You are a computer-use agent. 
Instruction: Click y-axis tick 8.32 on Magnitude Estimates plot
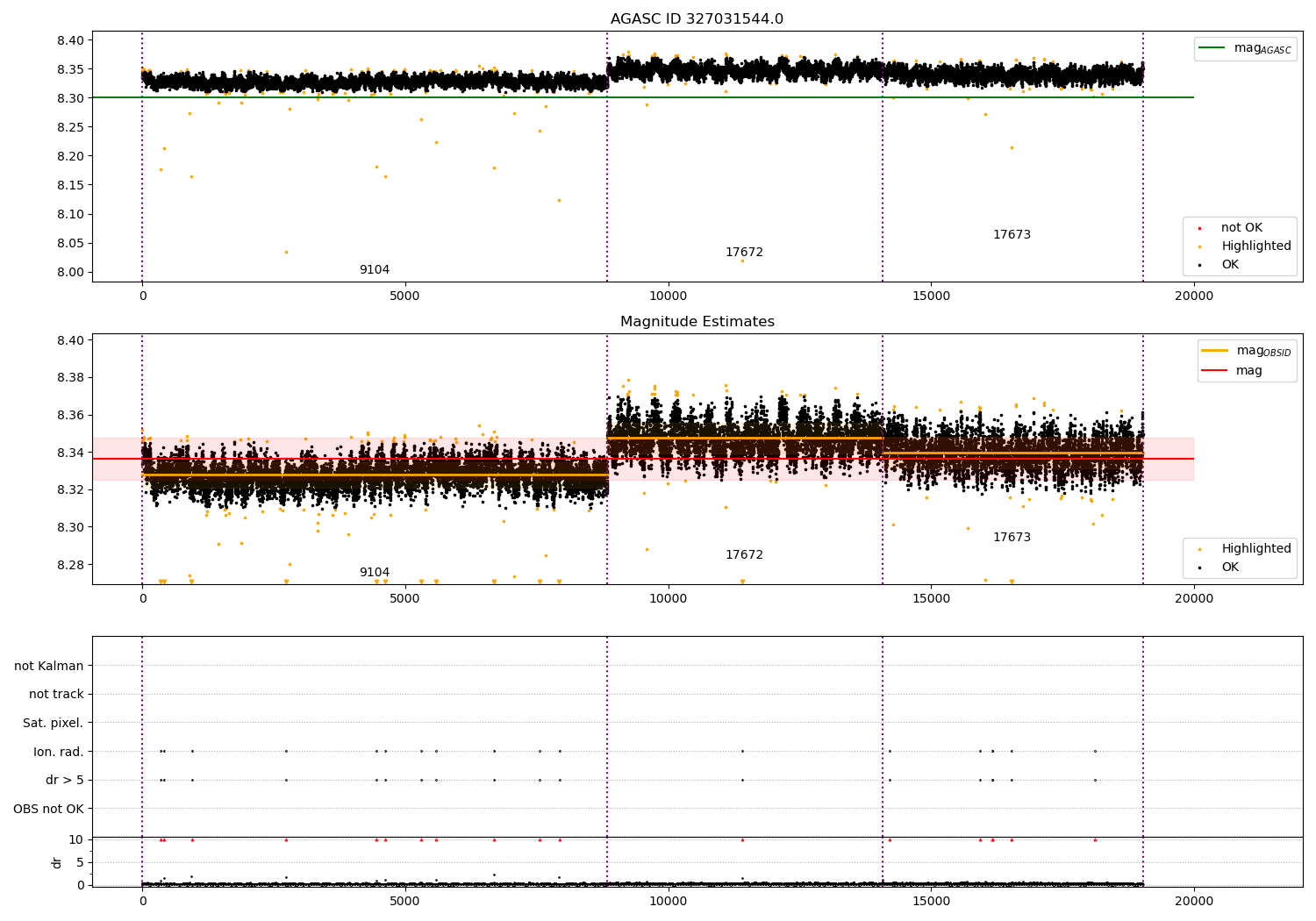71,490
